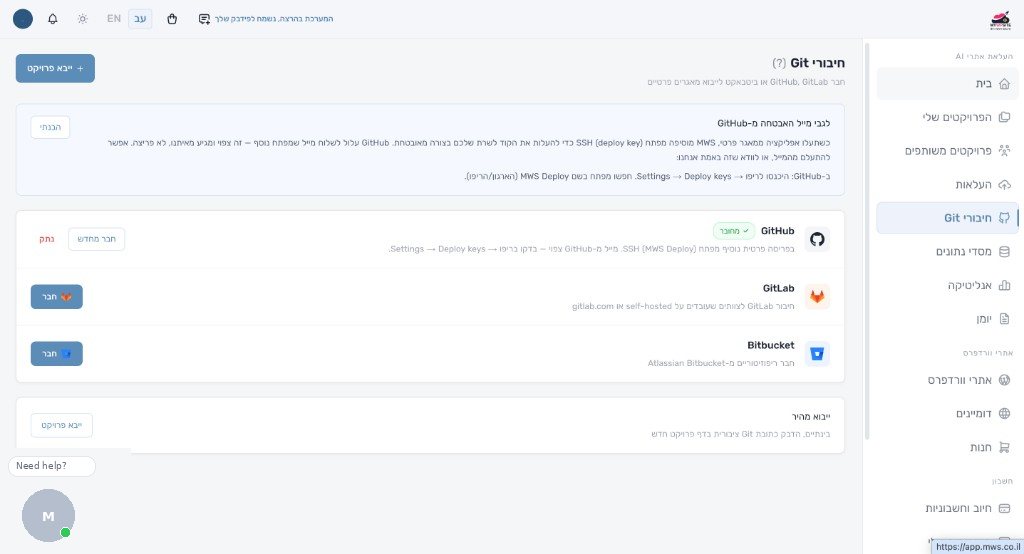Open the chat widget M avatar
Screen dimensions: 1024x554
click(48, 515)
